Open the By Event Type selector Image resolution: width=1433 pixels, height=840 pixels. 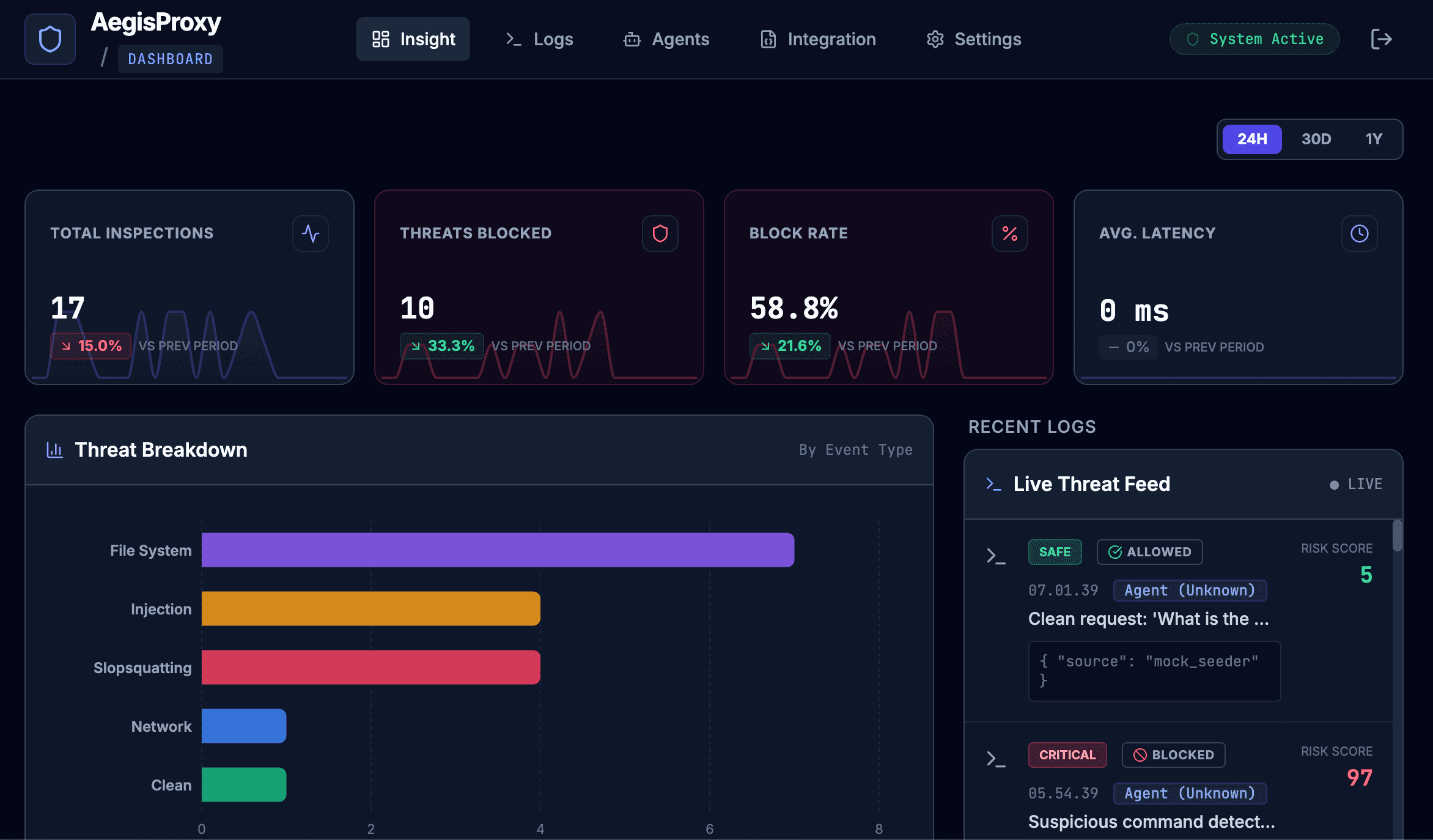(x=855, y=450)
